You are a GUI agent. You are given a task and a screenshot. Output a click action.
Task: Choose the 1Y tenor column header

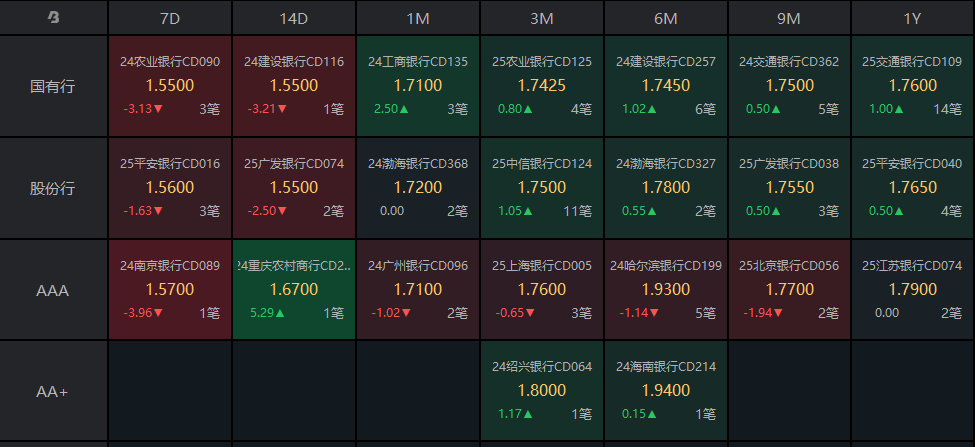point(912,18)
